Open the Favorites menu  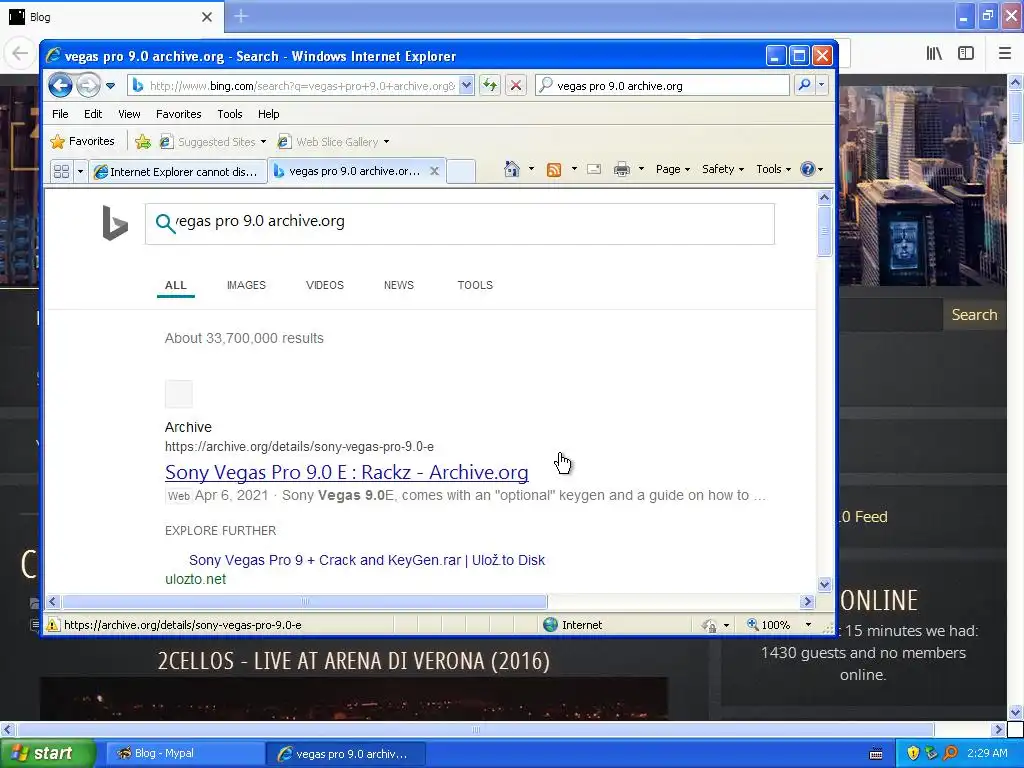point(178,114)
